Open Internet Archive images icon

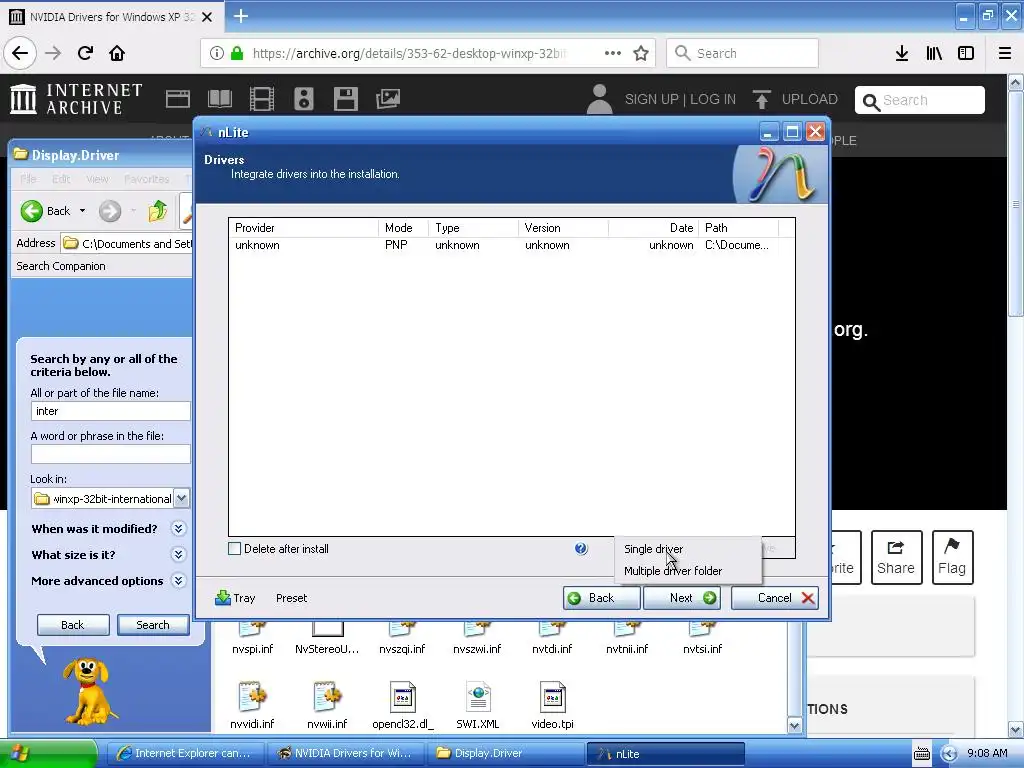click(x=388, y=99)
